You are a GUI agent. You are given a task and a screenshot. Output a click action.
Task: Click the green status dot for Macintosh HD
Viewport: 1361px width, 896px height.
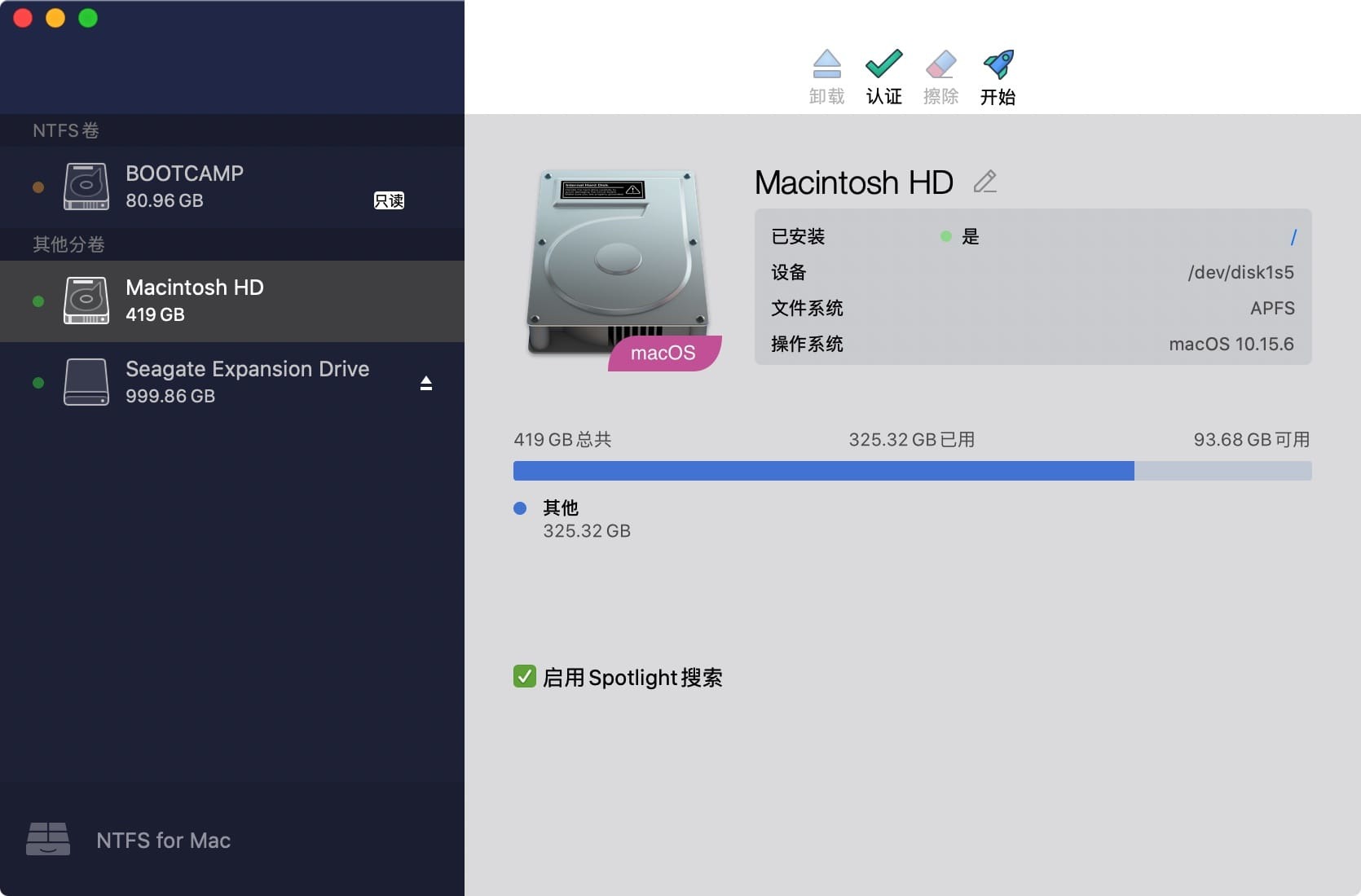coord(37,301)
